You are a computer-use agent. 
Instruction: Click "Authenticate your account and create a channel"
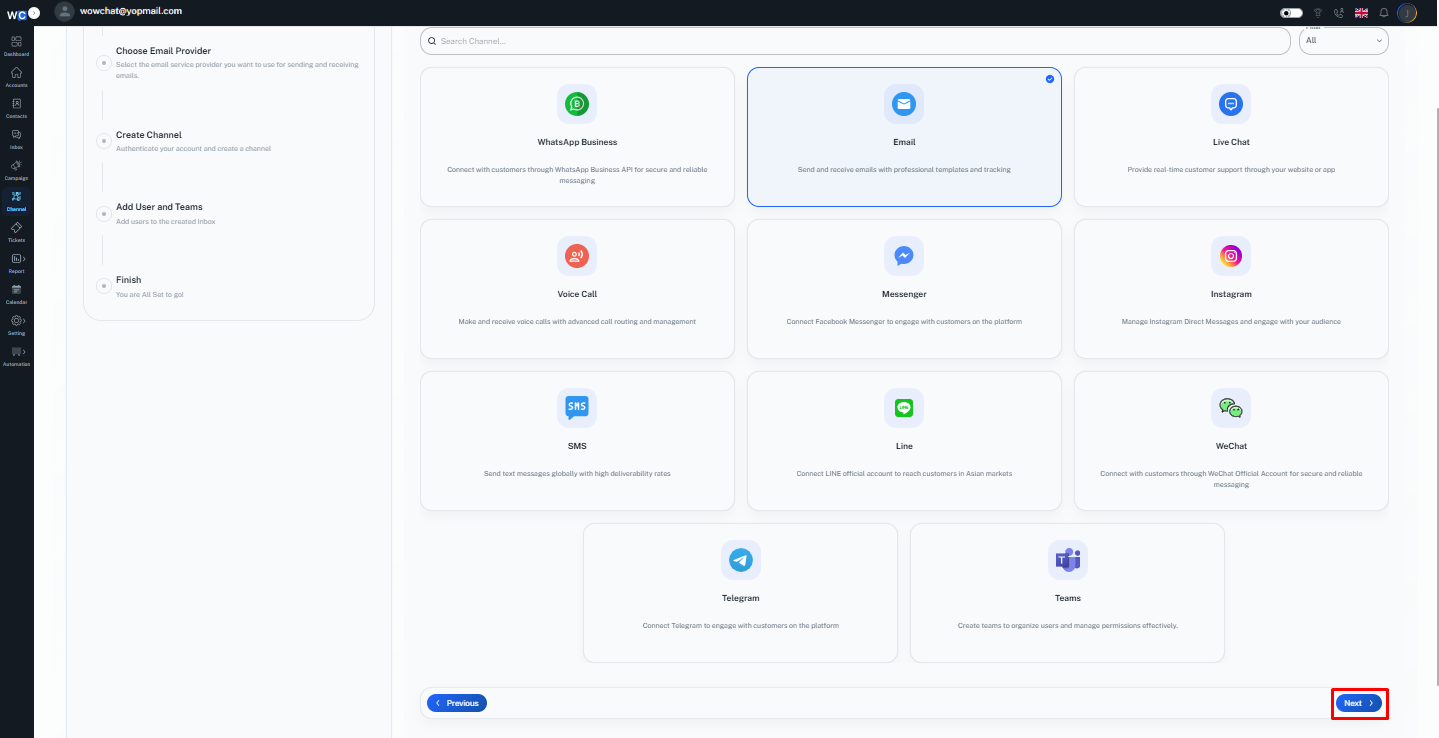pos(193,149)
